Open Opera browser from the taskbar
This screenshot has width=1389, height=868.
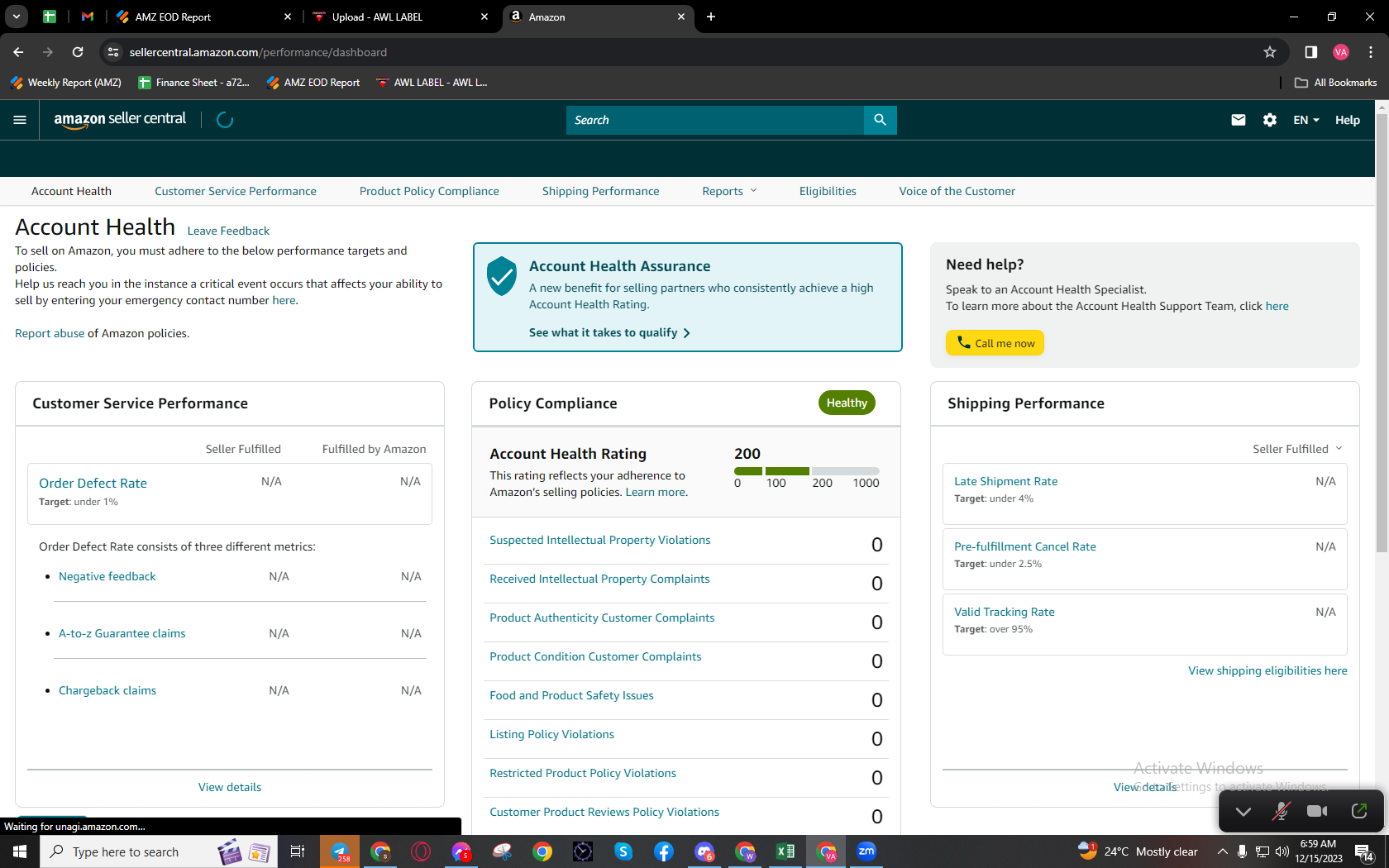click(x=421, y=851)
